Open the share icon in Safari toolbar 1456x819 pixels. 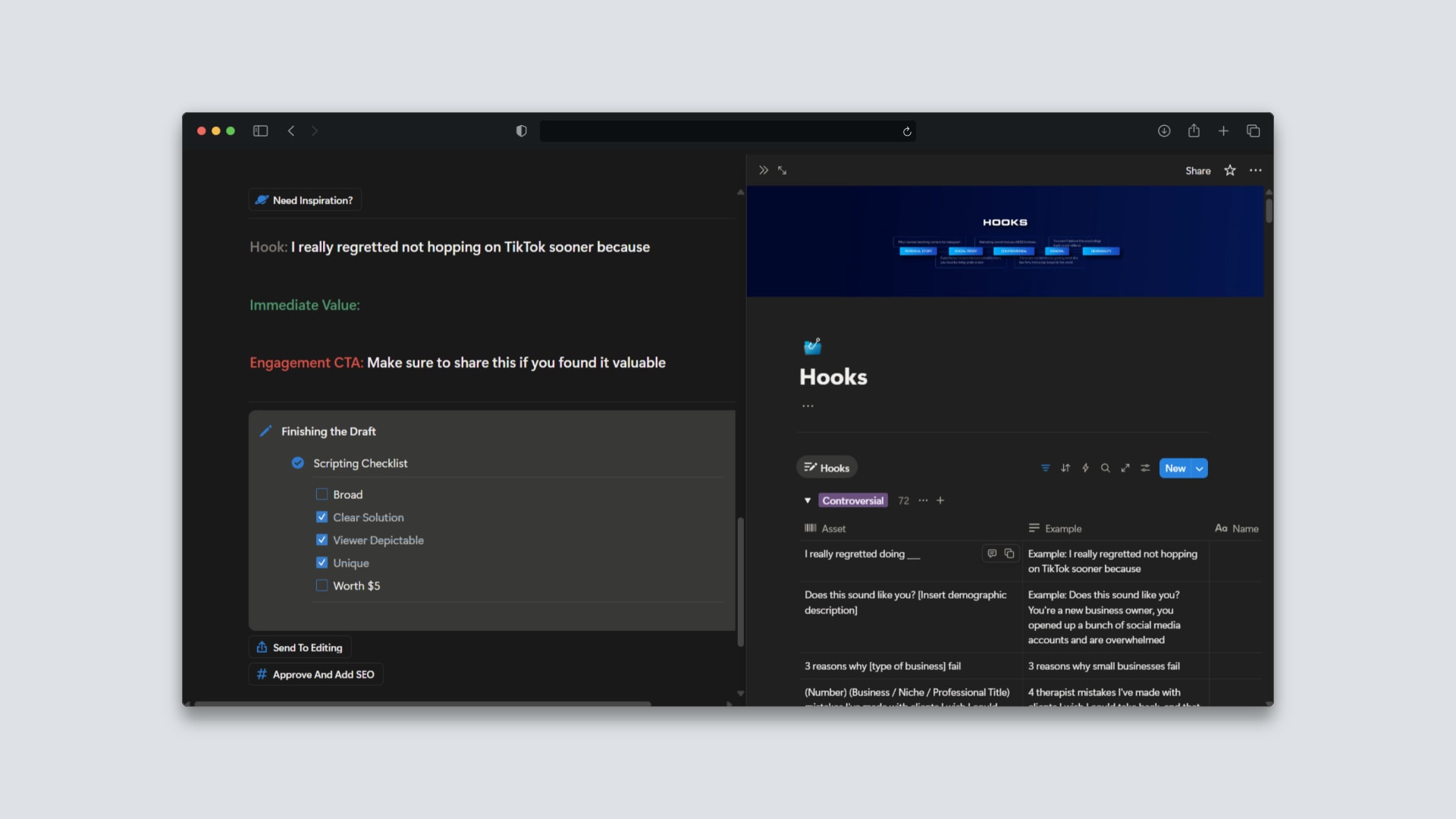[1194, 130]
